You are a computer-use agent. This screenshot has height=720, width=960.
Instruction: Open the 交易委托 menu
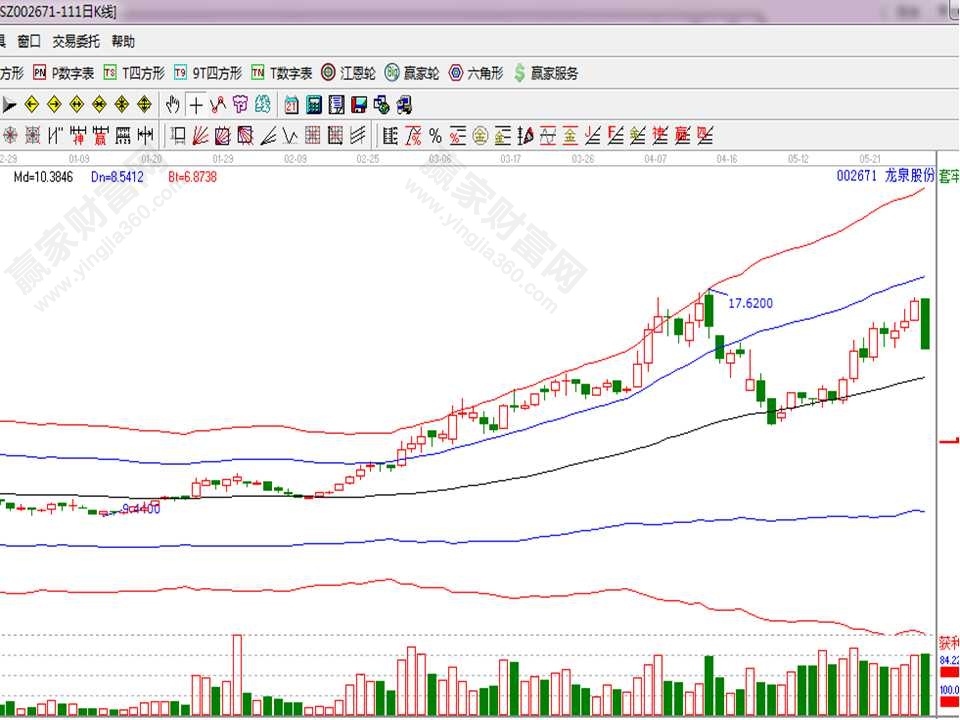(x=76, y=41)
